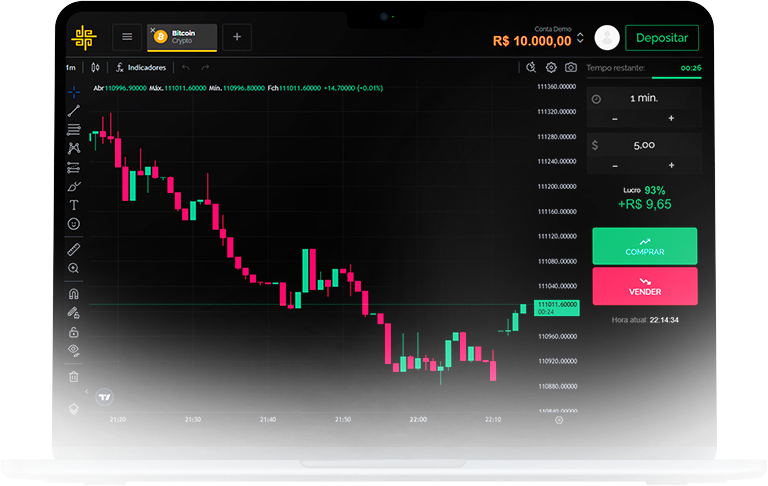Toggle lock all drawing tools
Viewport: 768px width, 486px height.
point(73,331)
